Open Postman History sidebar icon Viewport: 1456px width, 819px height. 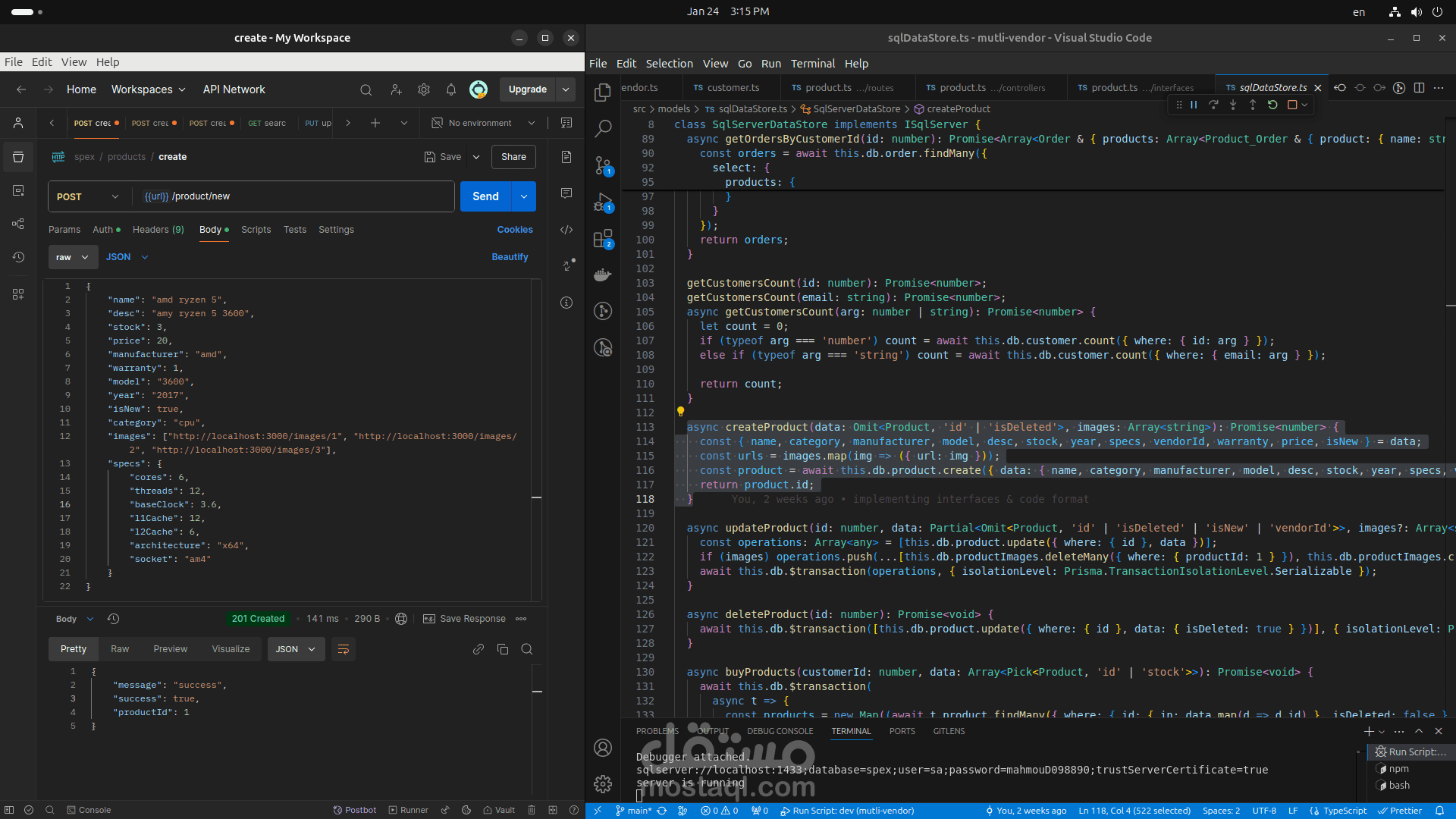18,257
